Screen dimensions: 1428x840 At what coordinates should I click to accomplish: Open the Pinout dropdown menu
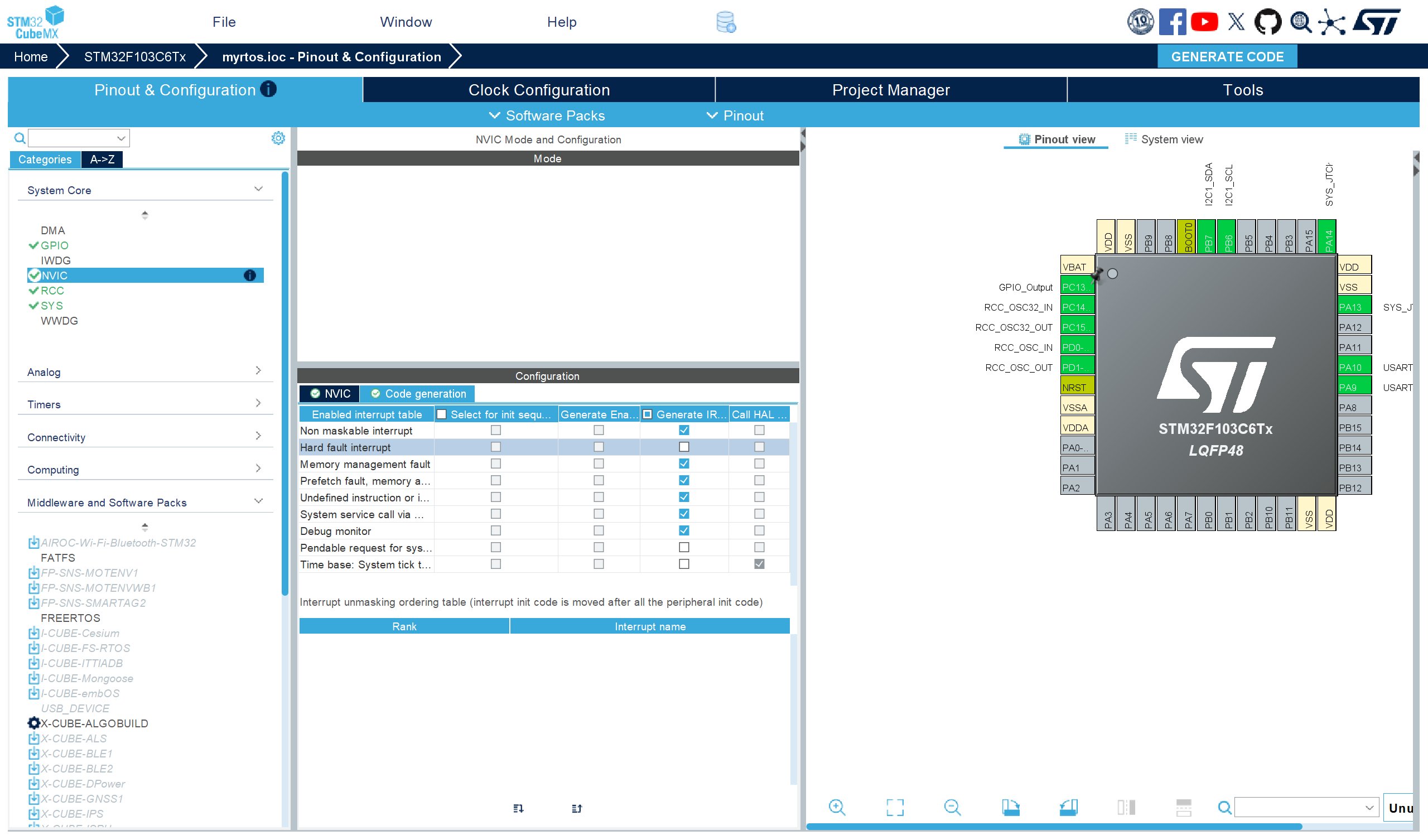(735, 115)
